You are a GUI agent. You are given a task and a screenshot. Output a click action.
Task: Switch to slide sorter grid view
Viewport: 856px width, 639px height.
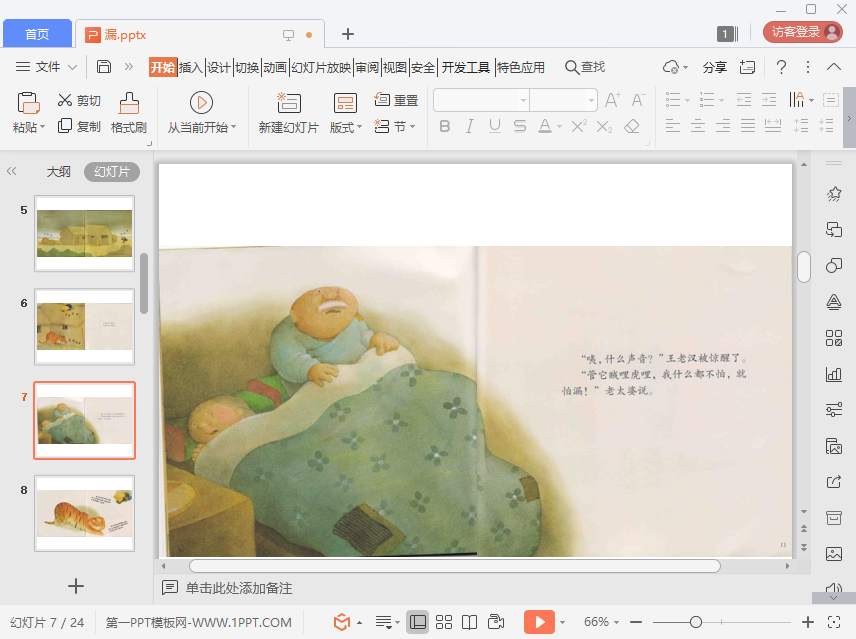(x=444, y=622)
